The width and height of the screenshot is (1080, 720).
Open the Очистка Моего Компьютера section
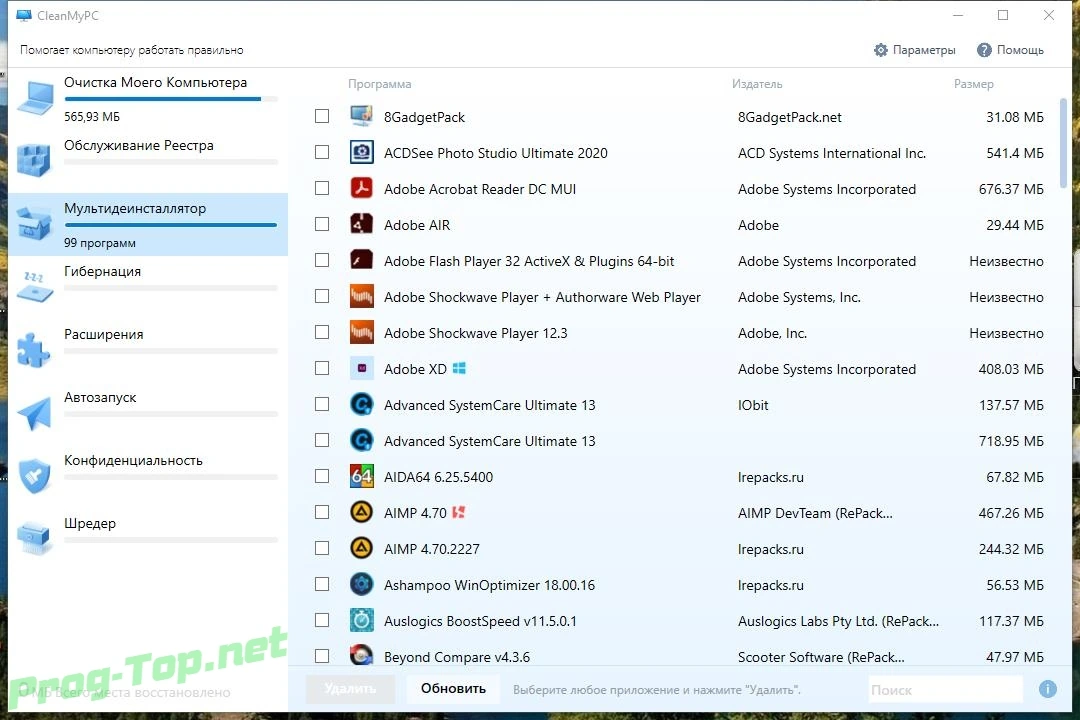[x=148, y=99]
